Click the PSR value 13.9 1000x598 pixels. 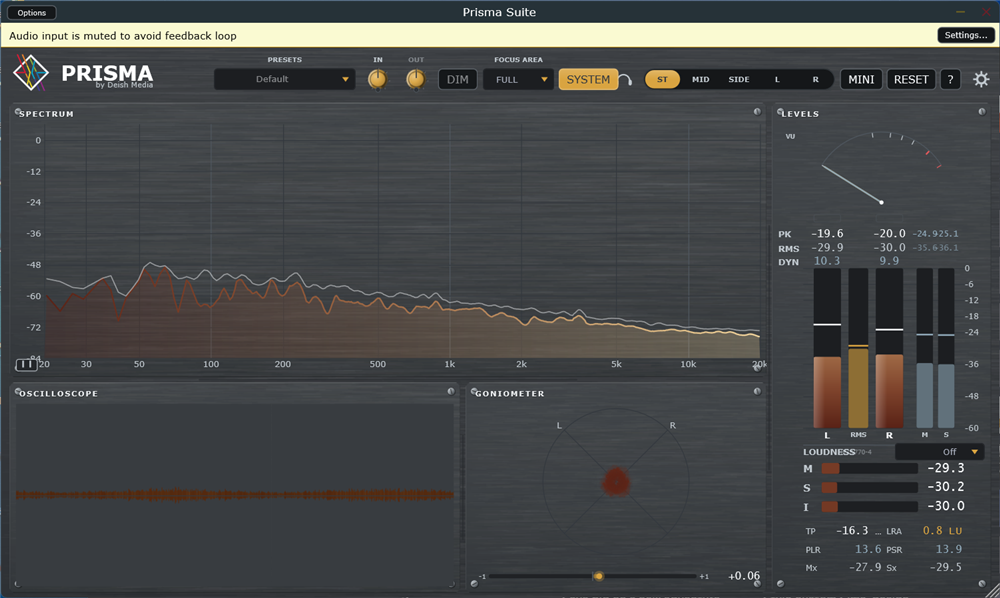coord(948,549)
